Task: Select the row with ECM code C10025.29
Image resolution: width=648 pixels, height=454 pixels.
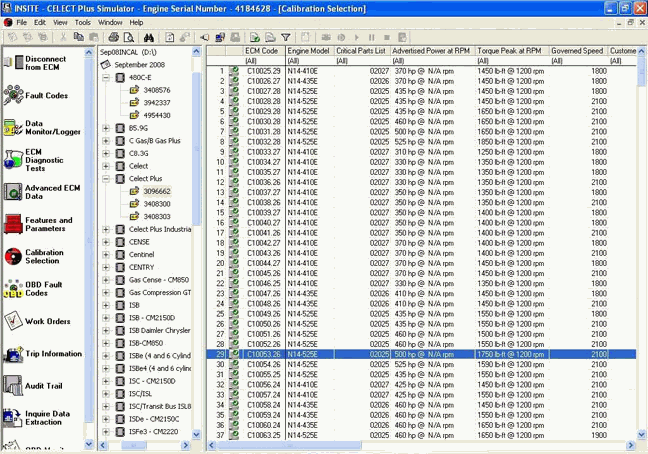Action: coord(421,71)
